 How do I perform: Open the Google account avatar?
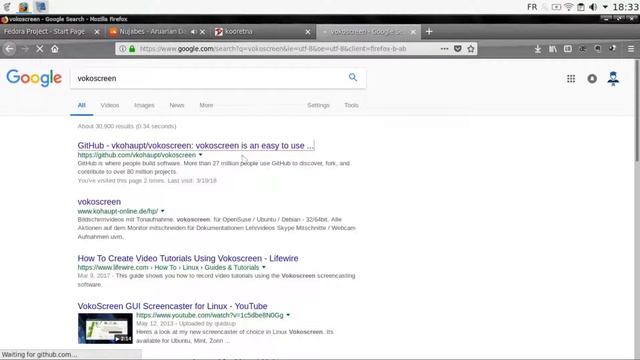tap(613, 78)
